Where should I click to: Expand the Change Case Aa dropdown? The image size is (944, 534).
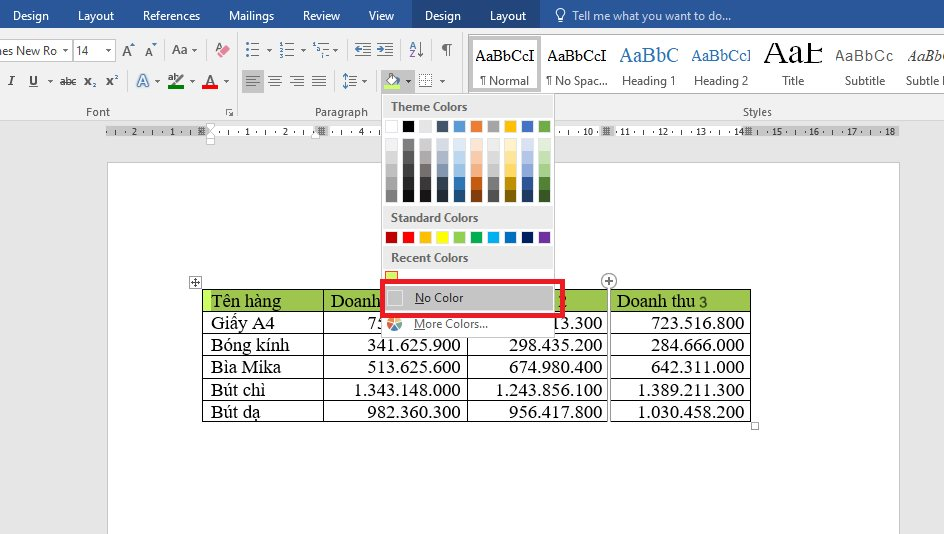pyautogui.click(x=194, y=51)
